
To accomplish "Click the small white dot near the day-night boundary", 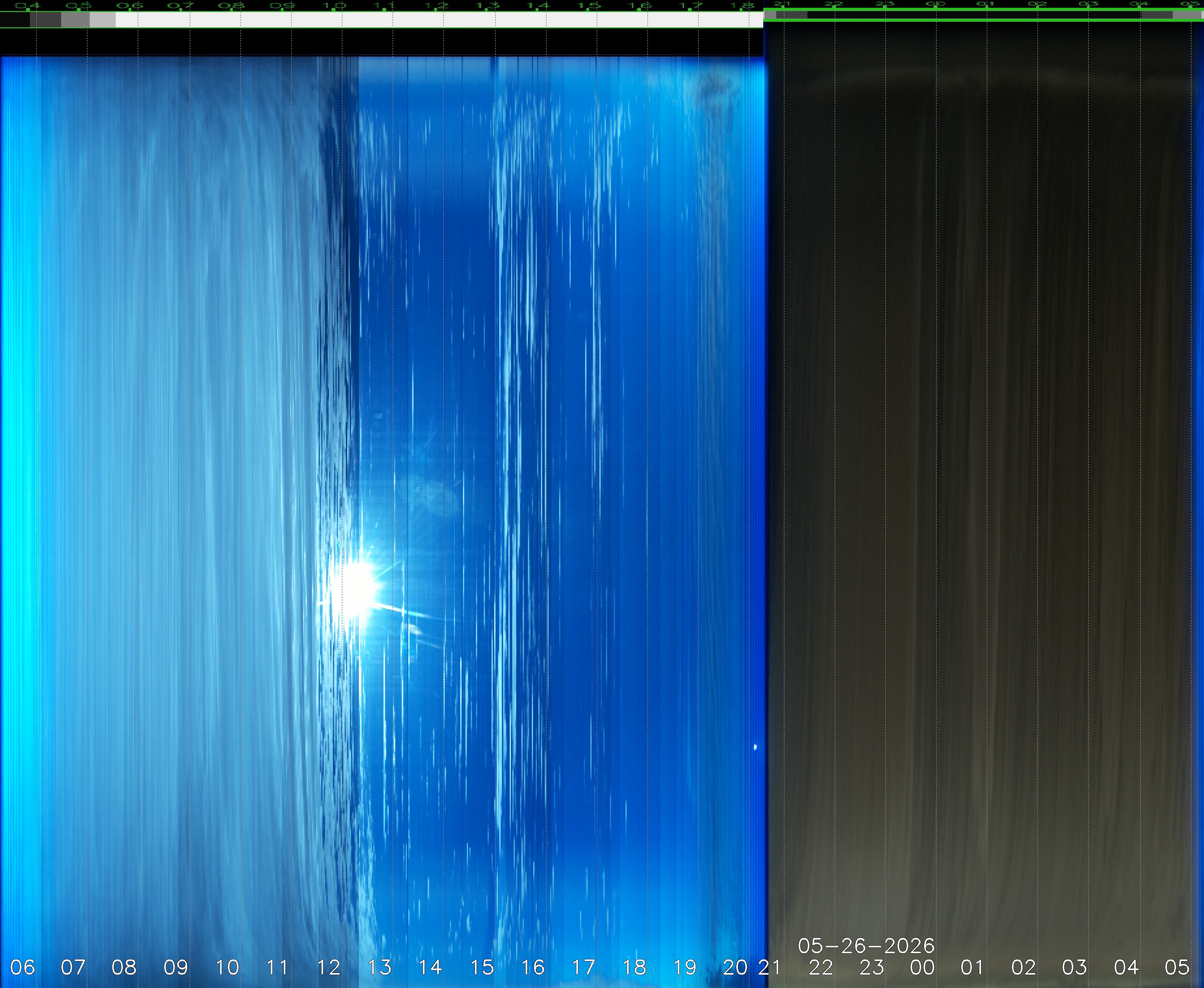I will [755, 747].
